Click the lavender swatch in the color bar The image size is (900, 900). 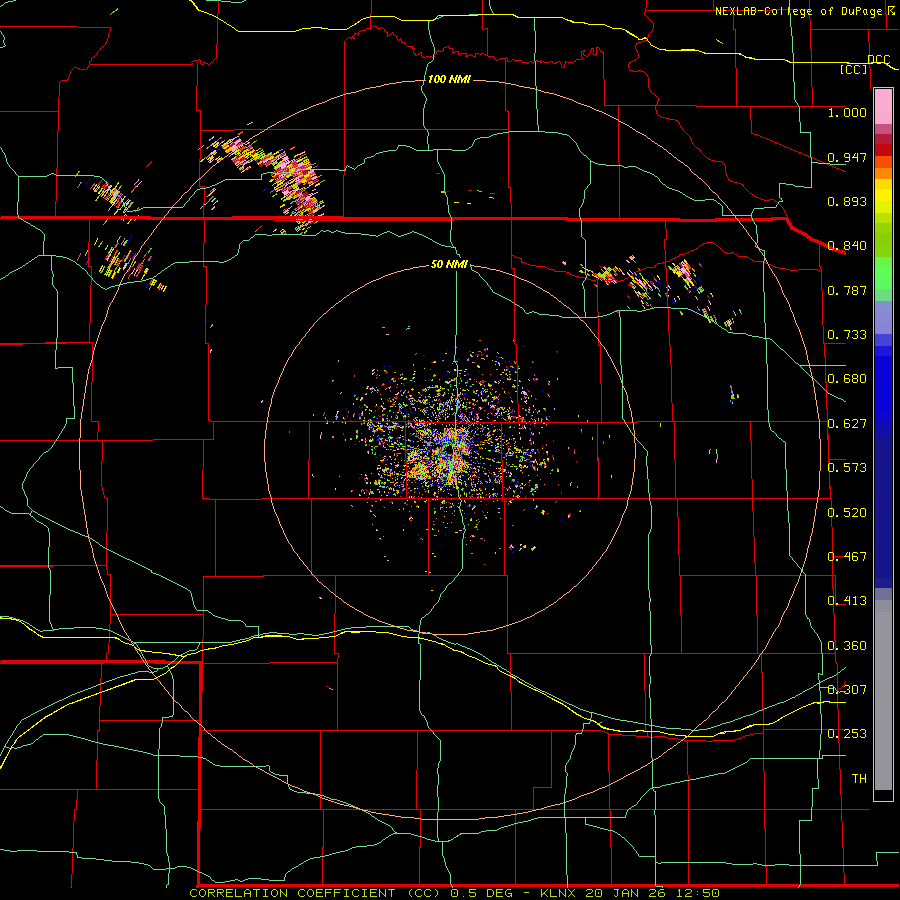883,317
